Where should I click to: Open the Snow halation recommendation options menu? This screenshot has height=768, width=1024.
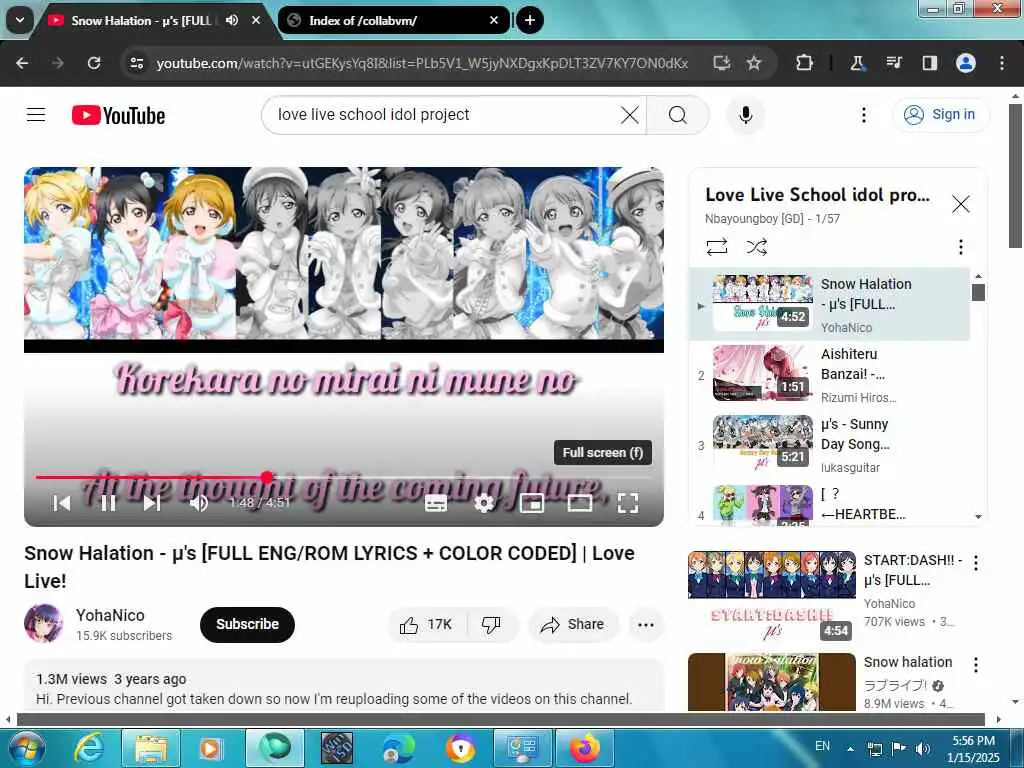pyautogui.click(x=976, y=665)
